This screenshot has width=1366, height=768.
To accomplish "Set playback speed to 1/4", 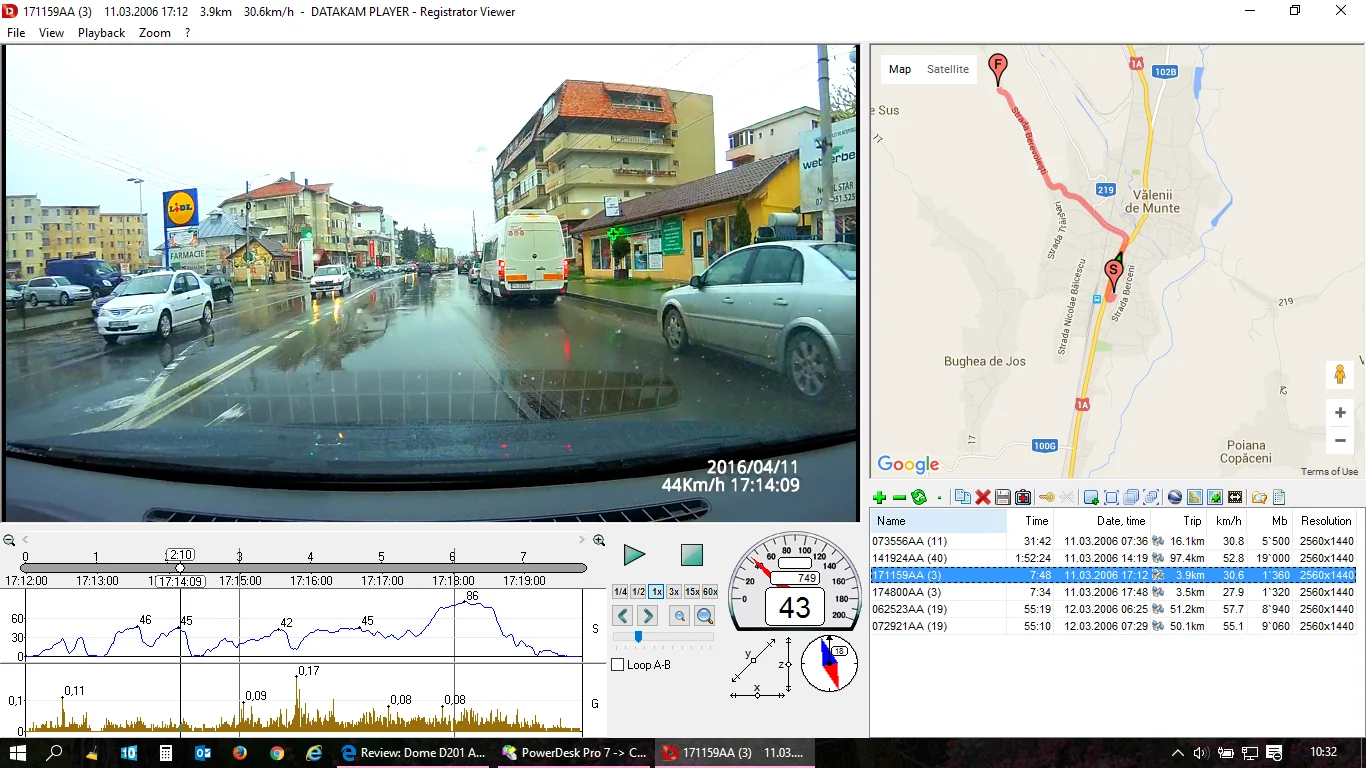I will point(620,592).
